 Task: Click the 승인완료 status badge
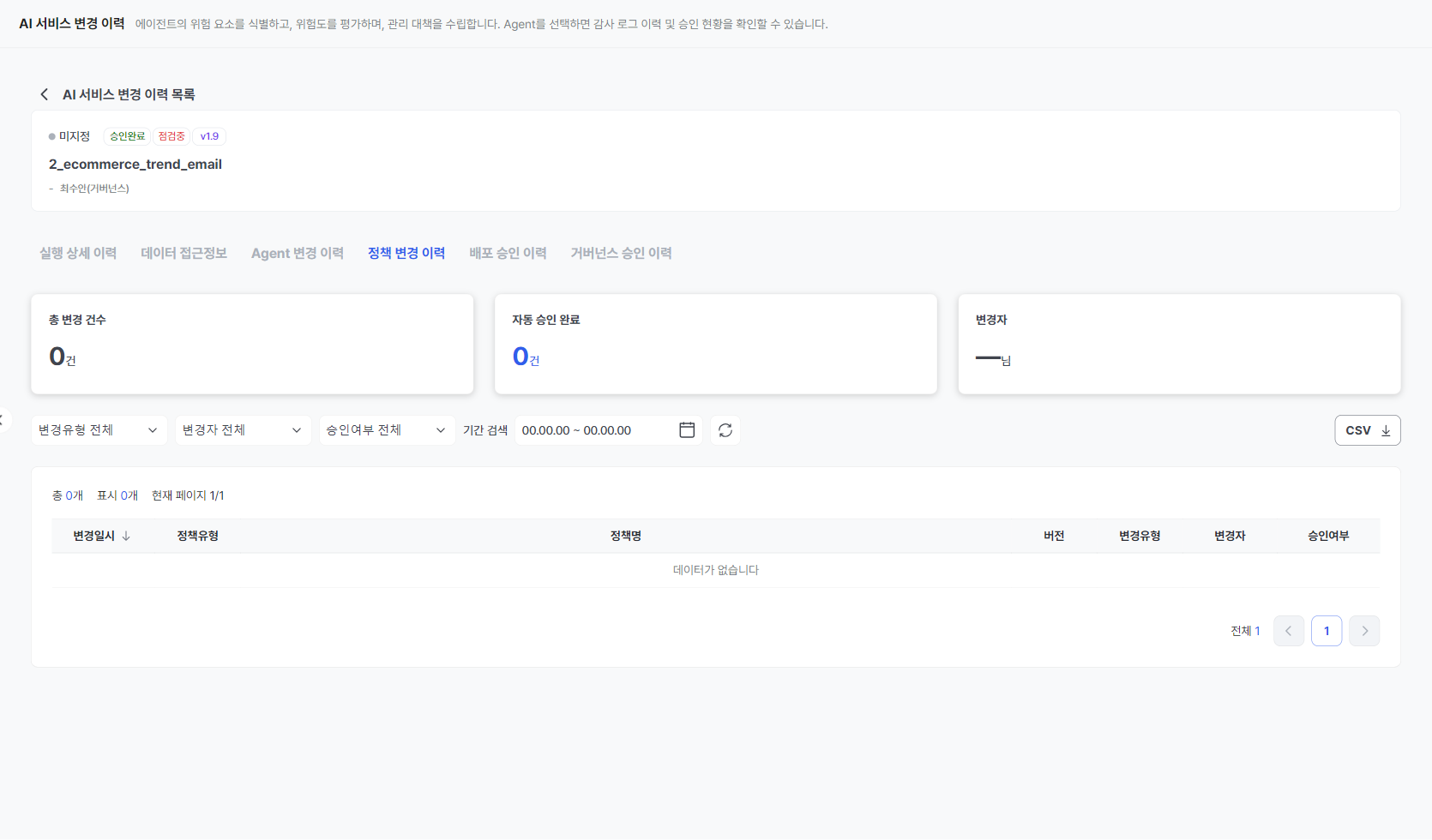click(128, 136)
